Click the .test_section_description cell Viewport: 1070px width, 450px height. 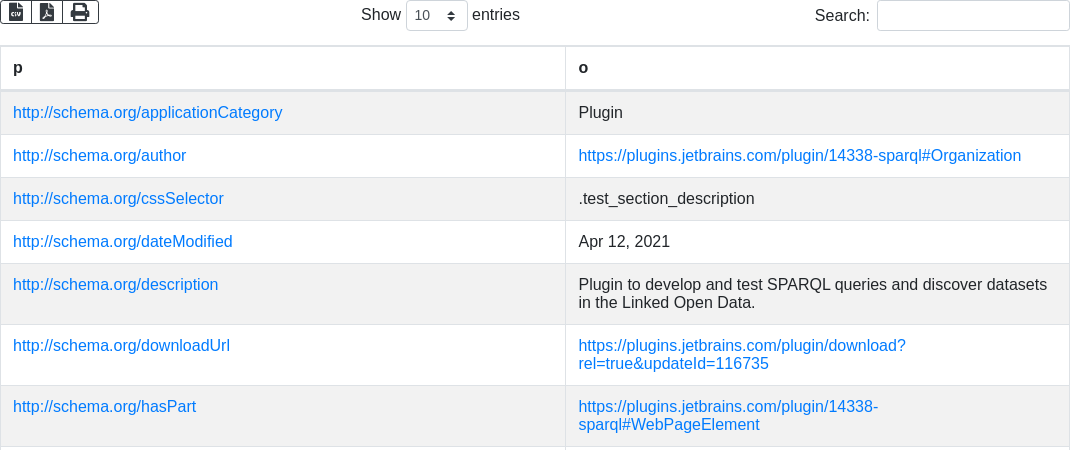click(666, 199)
